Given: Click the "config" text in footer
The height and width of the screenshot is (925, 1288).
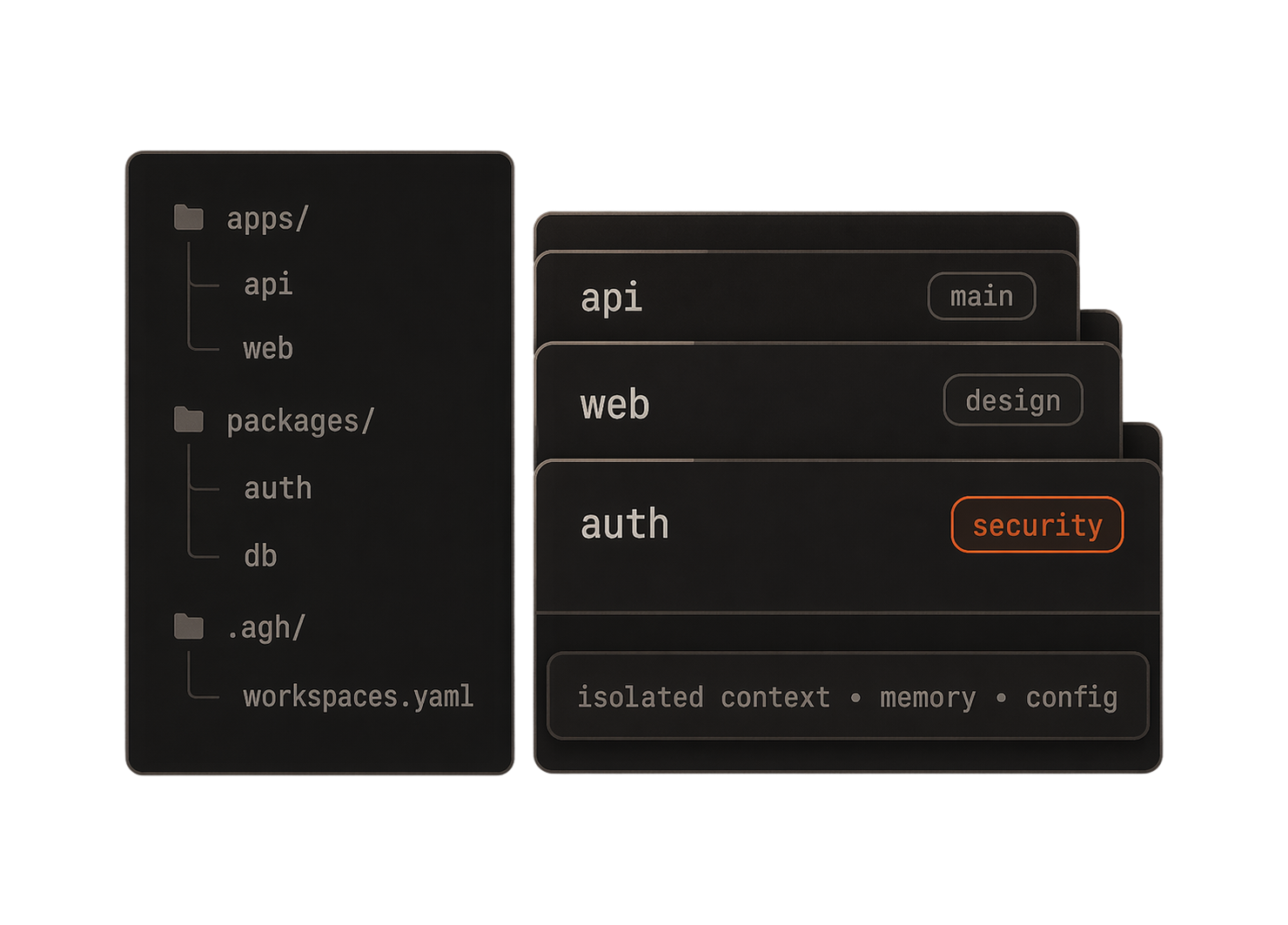Looking at the screenshot, I should click(1071, 698).
